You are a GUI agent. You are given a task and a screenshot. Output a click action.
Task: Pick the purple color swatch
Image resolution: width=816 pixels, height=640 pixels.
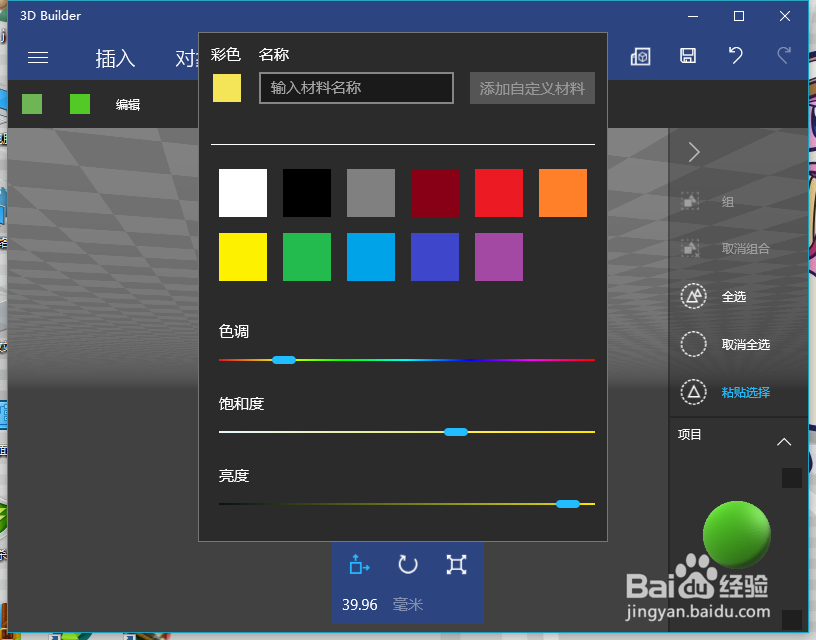499,257
